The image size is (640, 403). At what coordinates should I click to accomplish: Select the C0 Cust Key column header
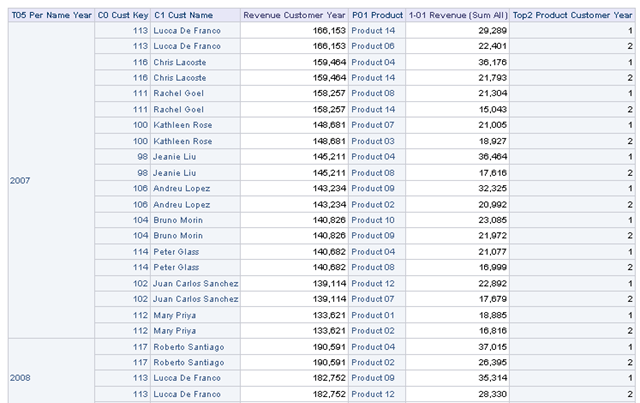(x=123, y=16)
